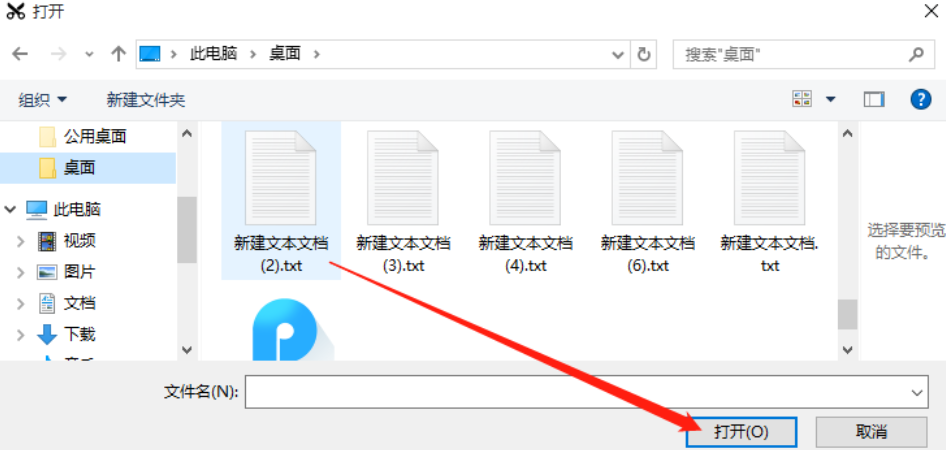Click the 图片 picture icon in tree
The width and height of the screenshot is (946, 450).
(x=46, y=273)
